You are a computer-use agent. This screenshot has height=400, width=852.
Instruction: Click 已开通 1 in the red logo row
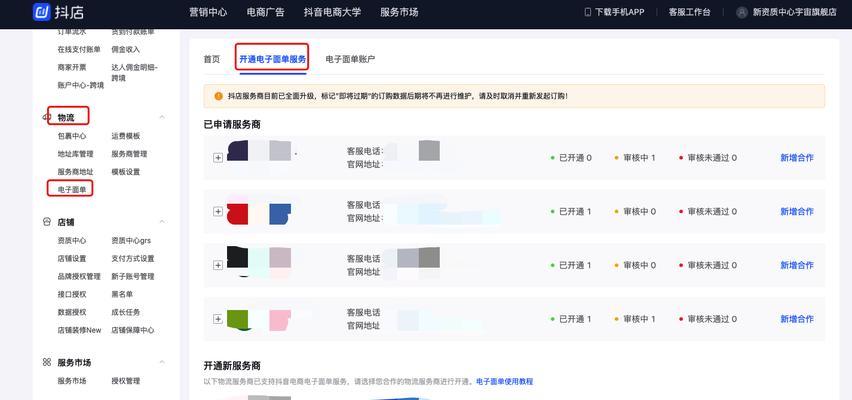click(x=571, y=211)
